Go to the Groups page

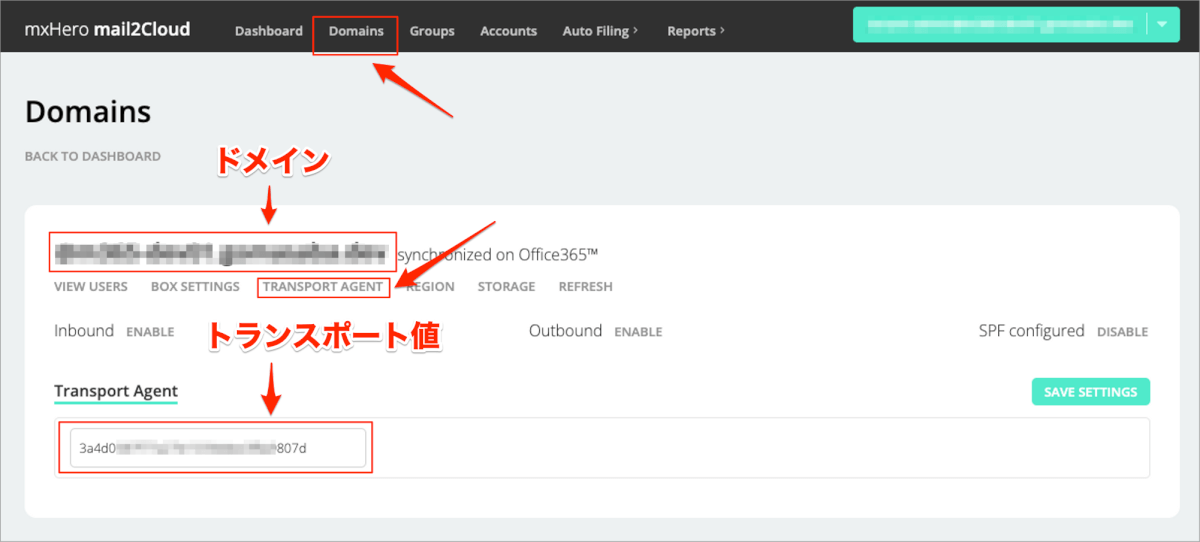432,31
